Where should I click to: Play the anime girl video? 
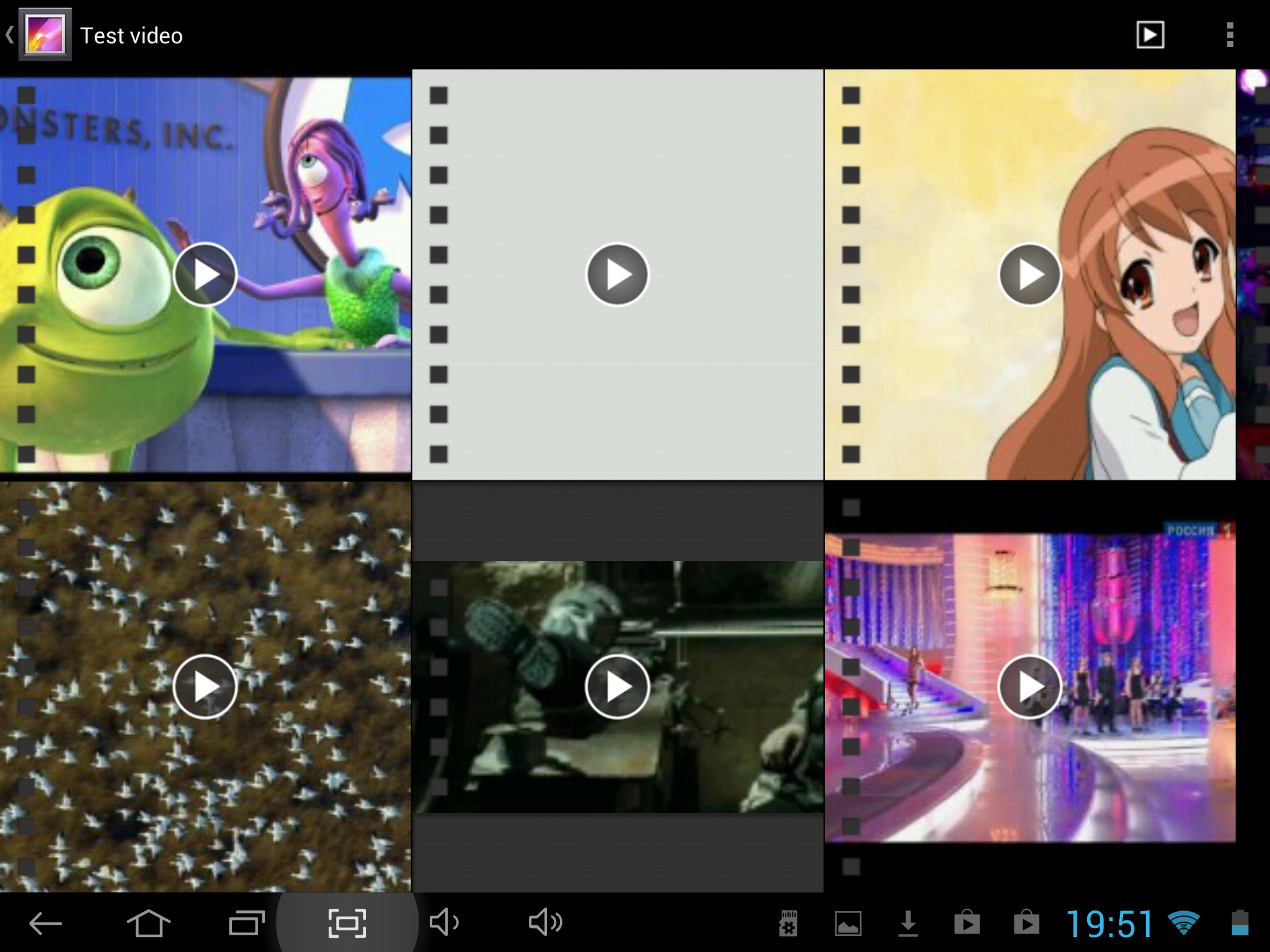(x=1030, y=275)
